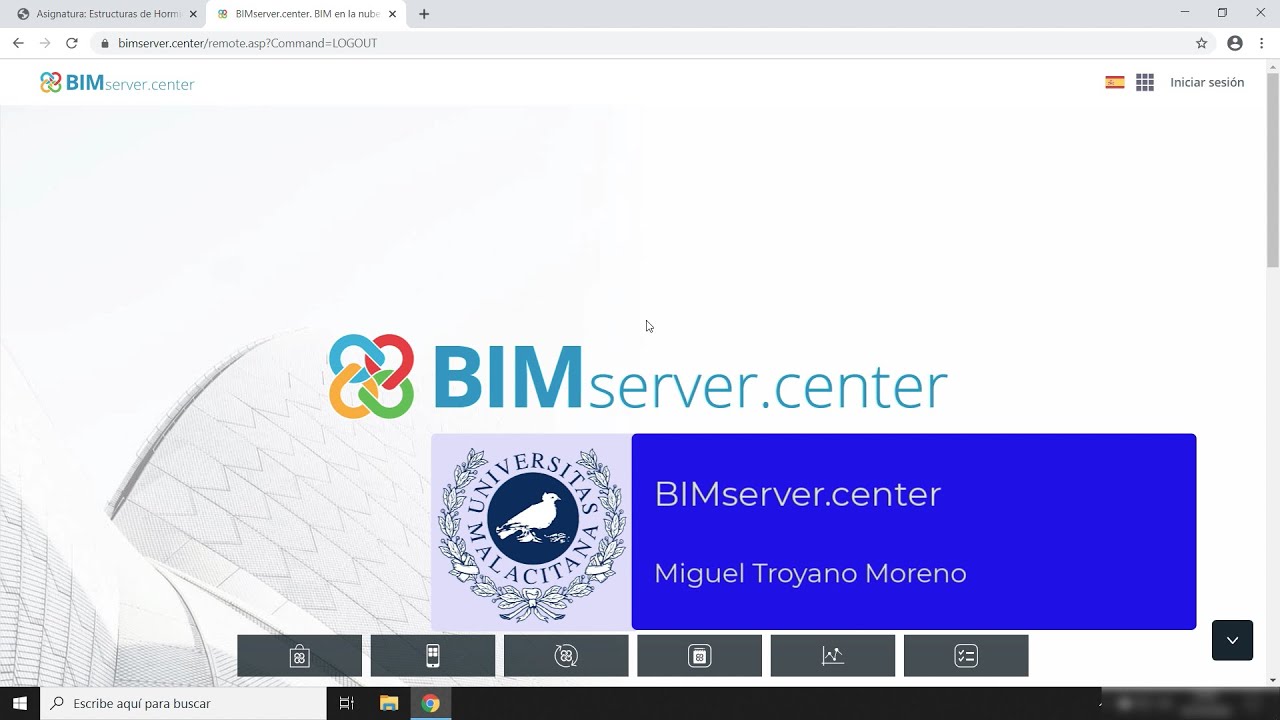Bookmark this page with star icon

click(x=1202, y=43)
